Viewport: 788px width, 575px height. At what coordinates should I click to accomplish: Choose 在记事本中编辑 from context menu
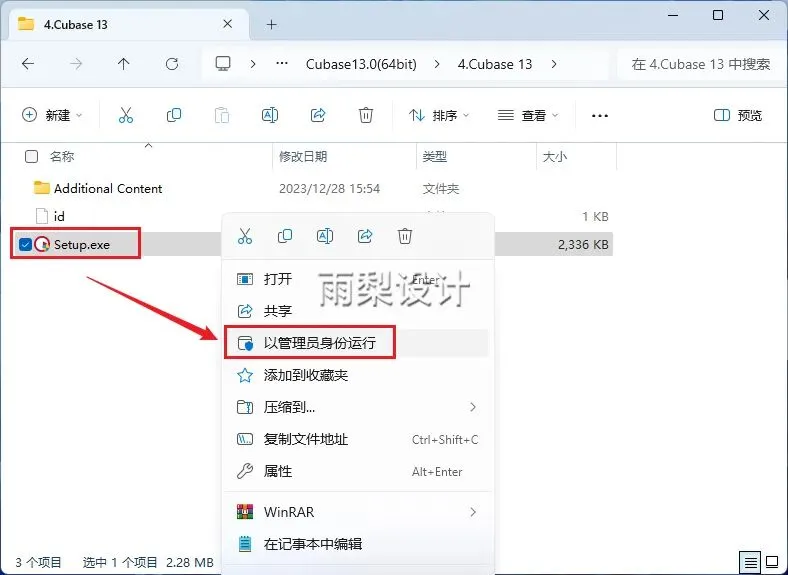point(356,544)
